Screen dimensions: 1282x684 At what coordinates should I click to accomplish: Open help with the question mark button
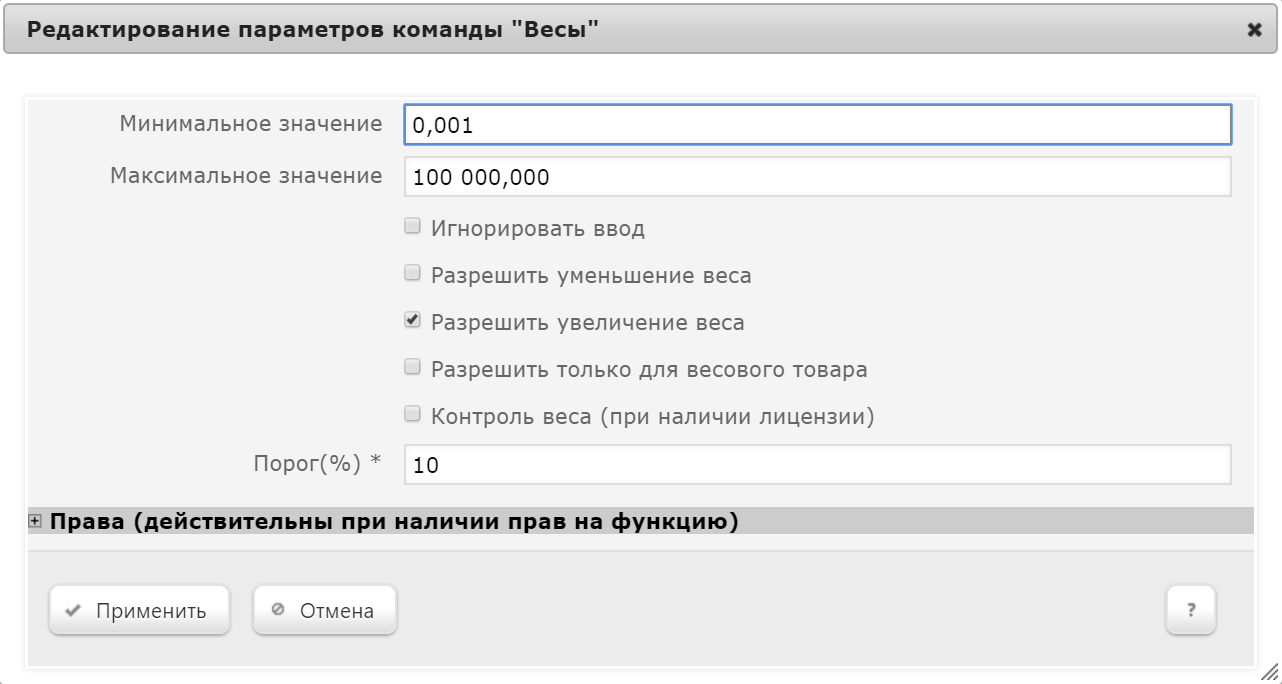click(x=1191, y=610)
